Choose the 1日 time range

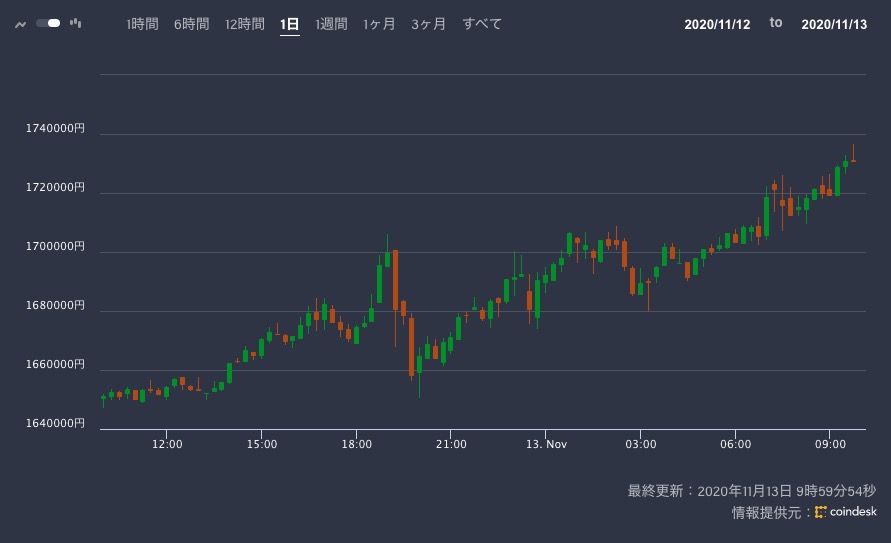(290, 24)
